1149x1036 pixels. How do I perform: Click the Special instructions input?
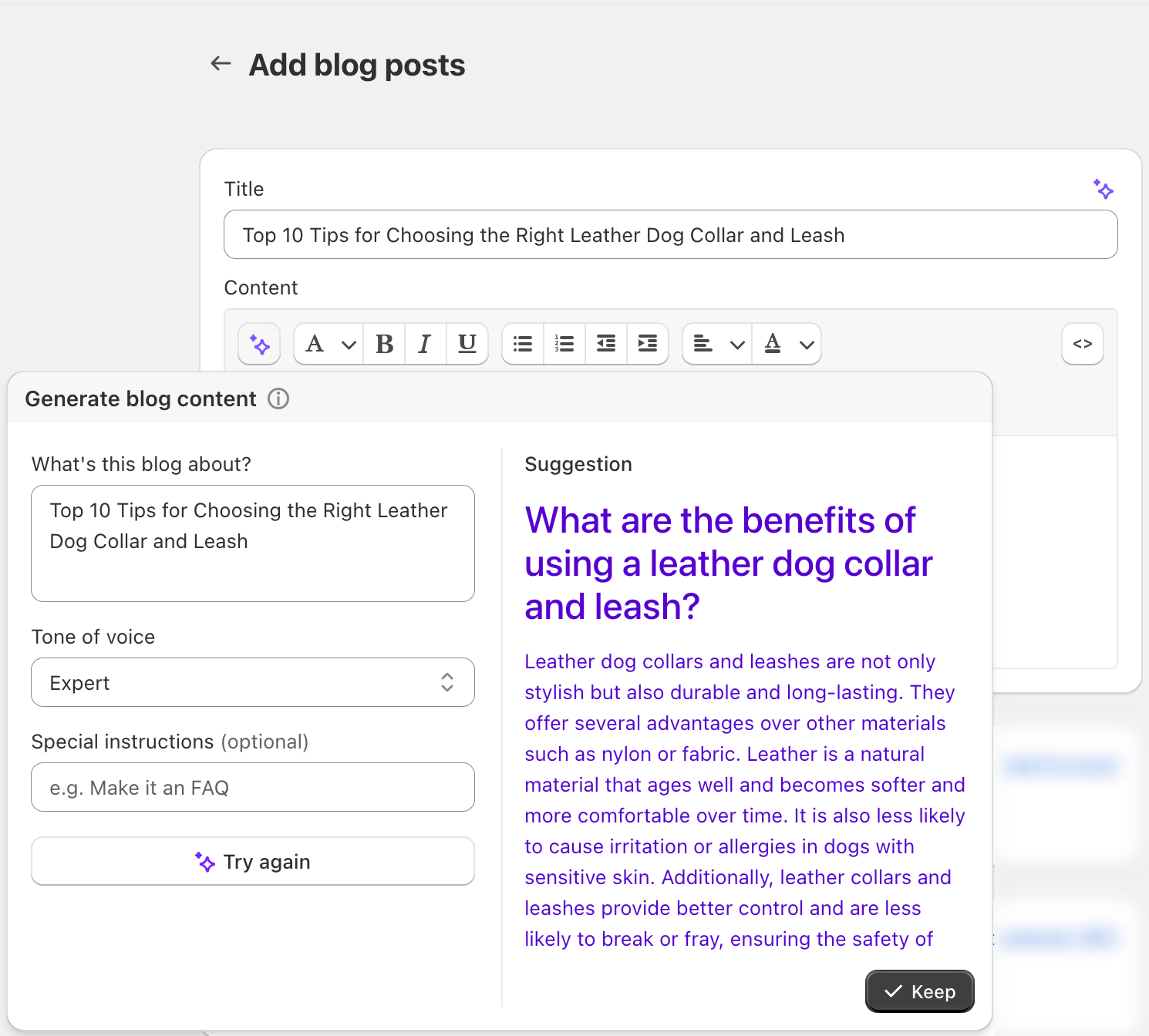[x=253, y=787]
